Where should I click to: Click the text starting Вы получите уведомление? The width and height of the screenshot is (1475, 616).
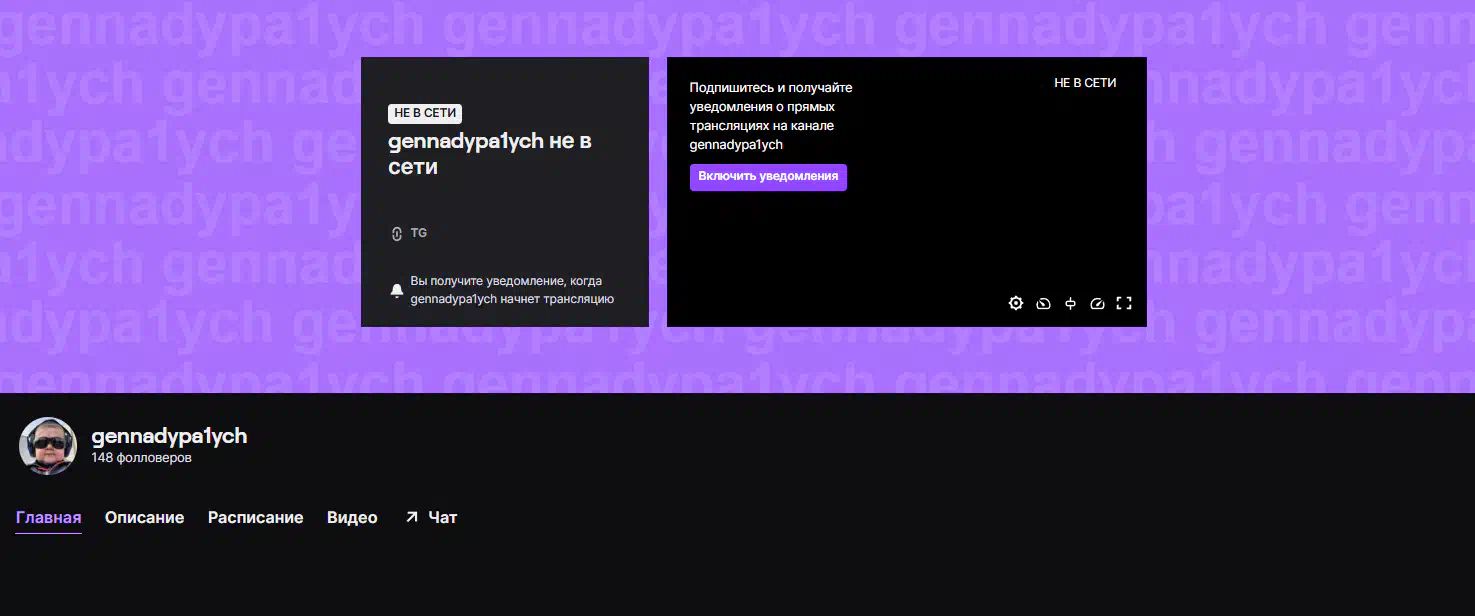pyautogui.click(x=512, y=290)
